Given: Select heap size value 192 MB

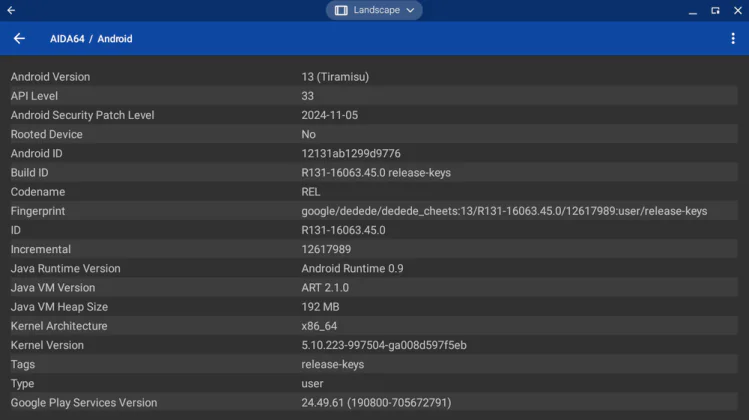Looking at the screenshot, I should tap(320, 306).
